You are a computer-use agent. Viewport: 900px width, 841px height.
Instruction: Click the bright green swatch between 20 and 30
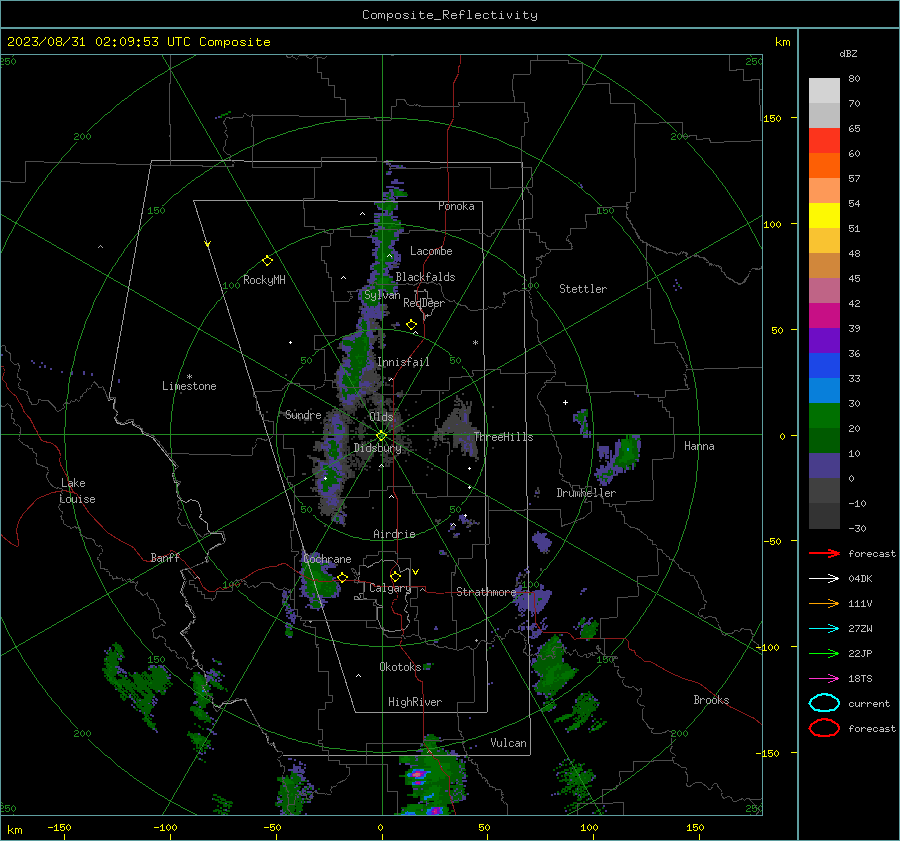click(x=824, y=416)
